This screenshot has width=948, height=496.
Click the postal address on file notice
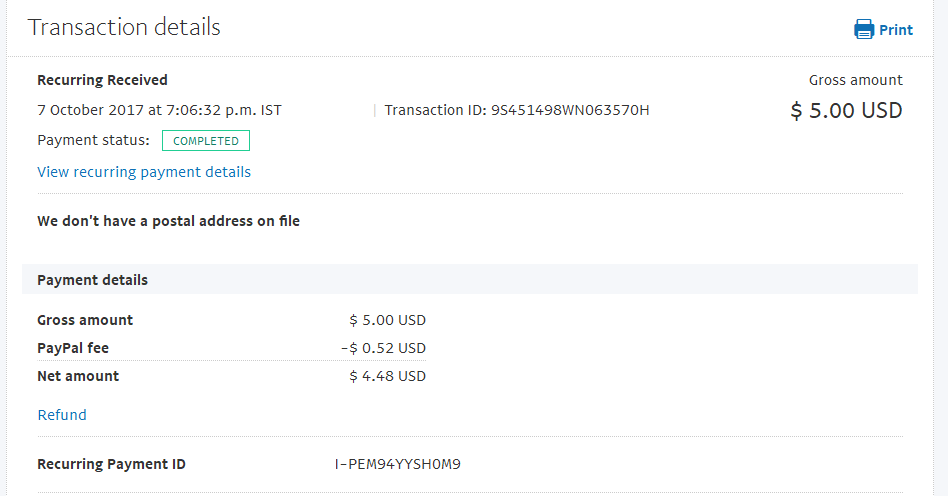[x=169, y=221]
